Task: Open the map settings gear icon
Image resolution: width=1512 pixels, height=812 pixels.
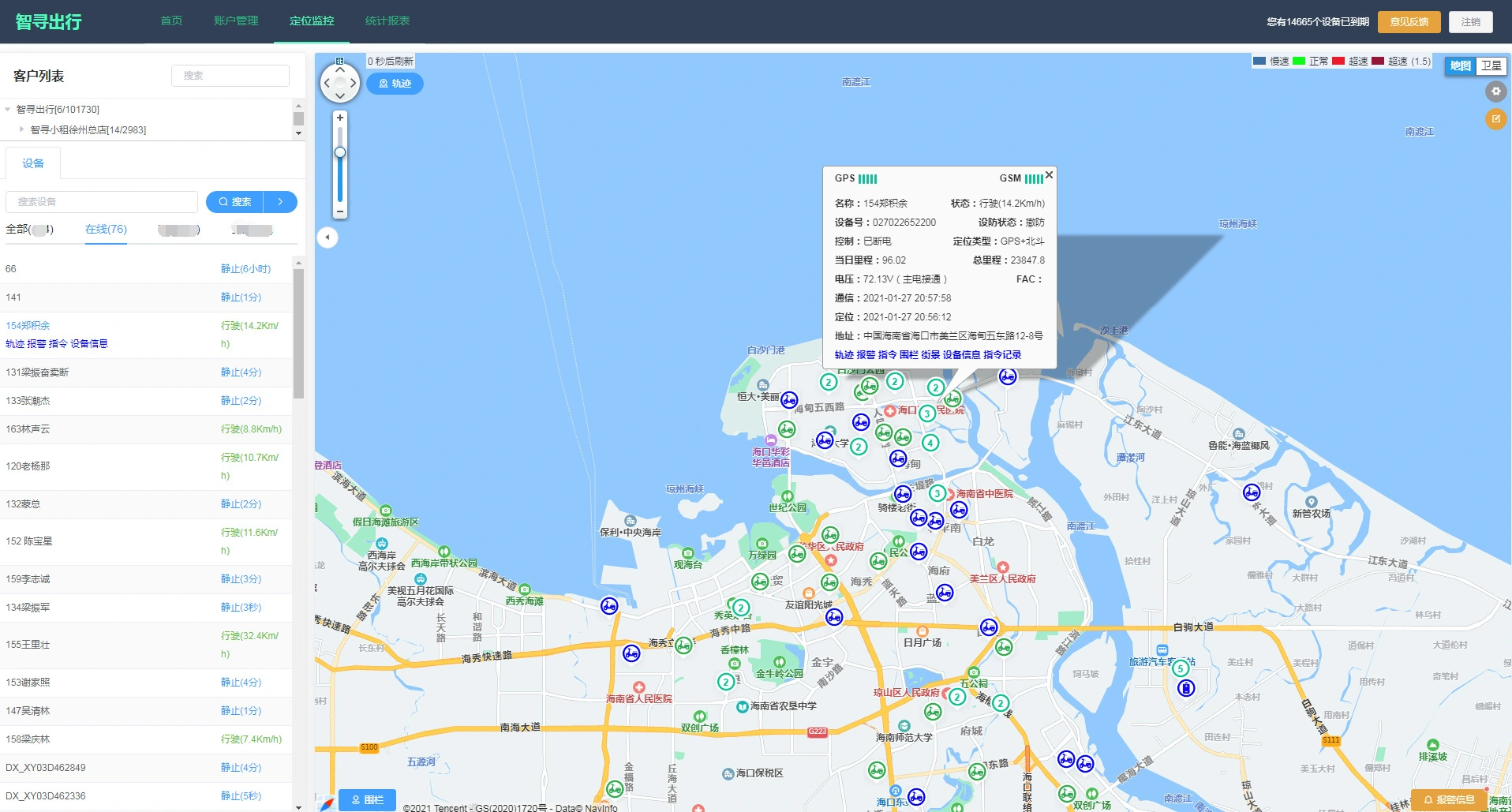Action: 1495,92
